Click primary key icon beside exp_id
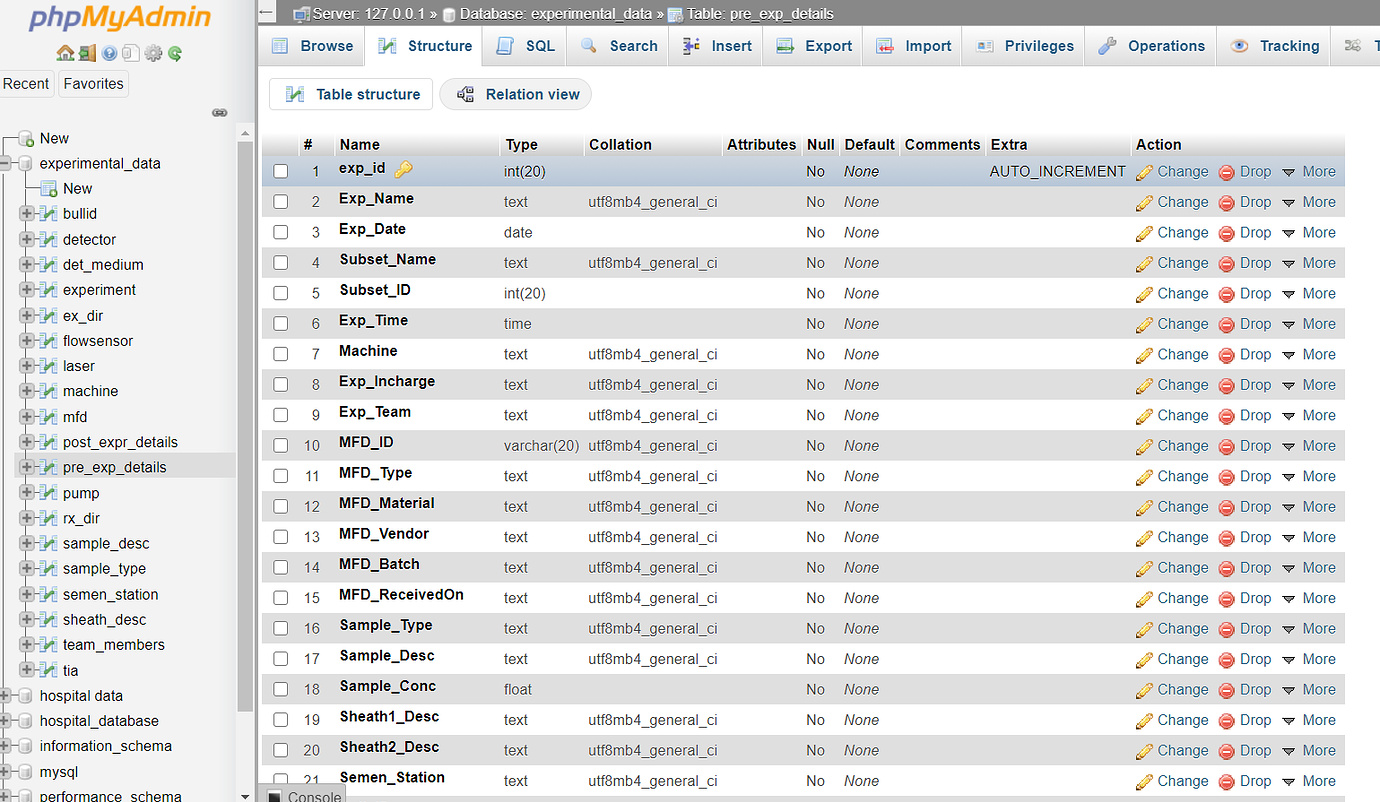This screenshot has height=802, width=1380. click(x=403, y=170)
